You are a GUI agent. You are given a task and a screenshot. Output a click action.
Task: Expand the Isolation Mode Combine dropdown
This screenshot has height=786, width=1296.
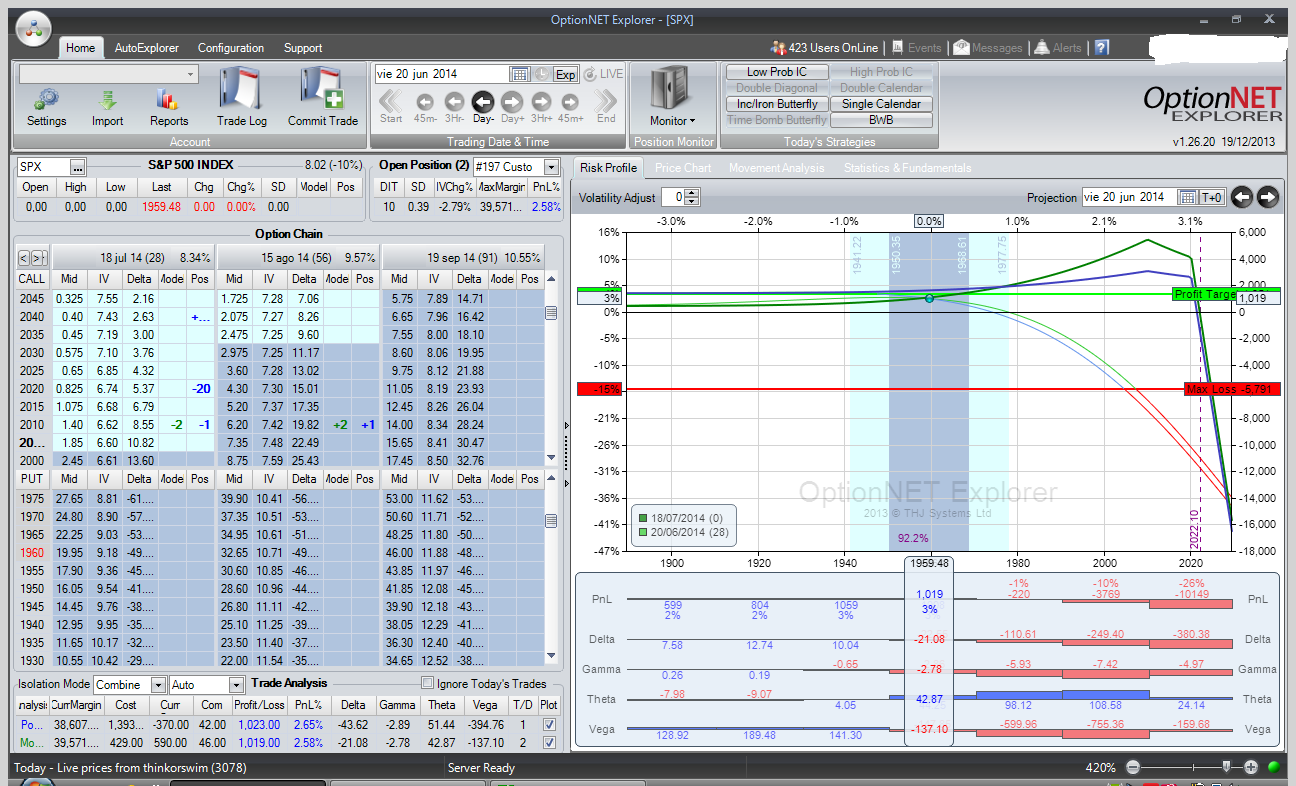(x=158, y=685)
